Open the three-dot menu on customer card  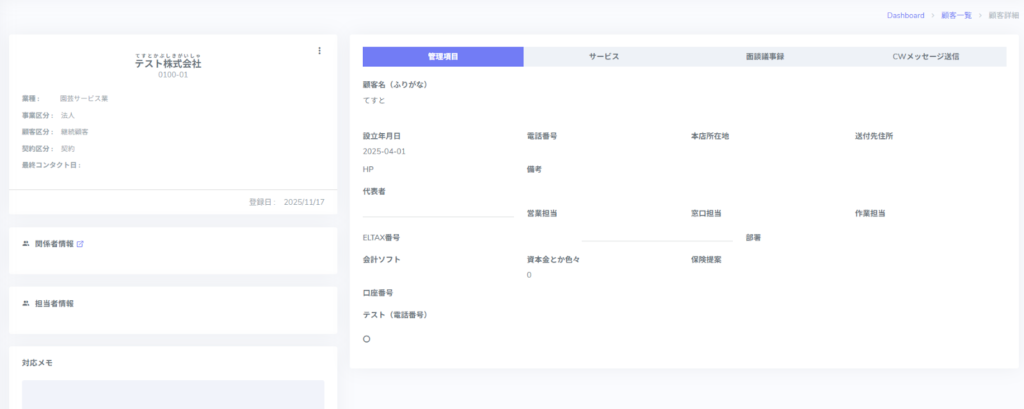tap(319, 51)
